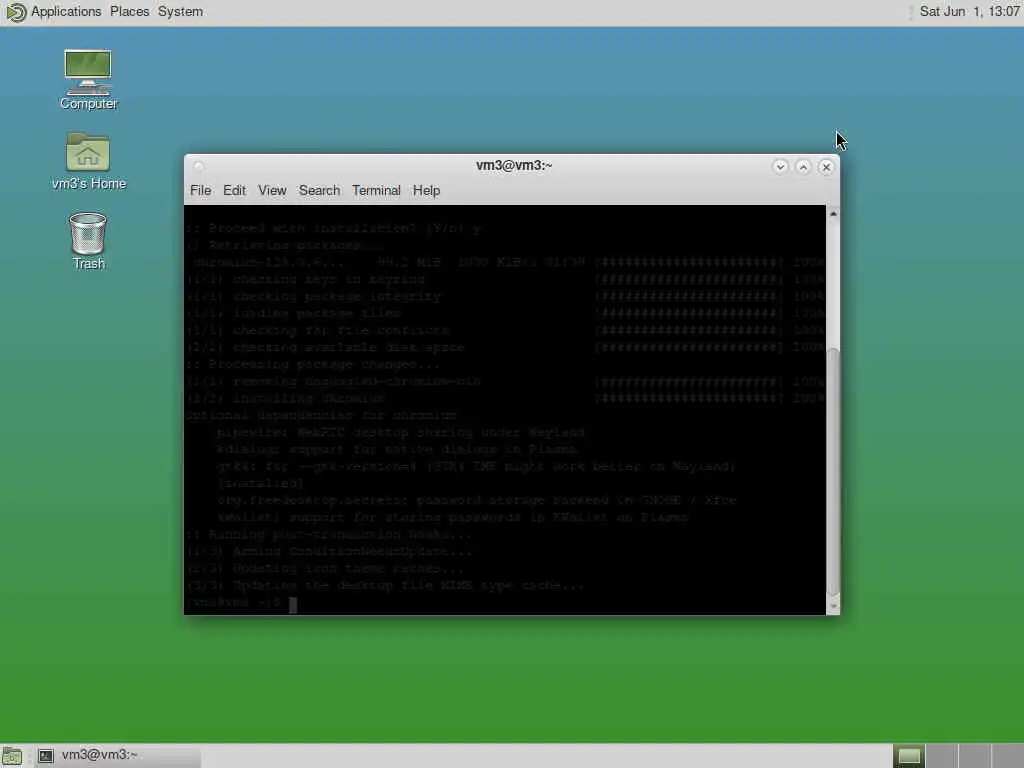
Task: Click 'checking package integrity' text
Action: (x=336, y=296)
